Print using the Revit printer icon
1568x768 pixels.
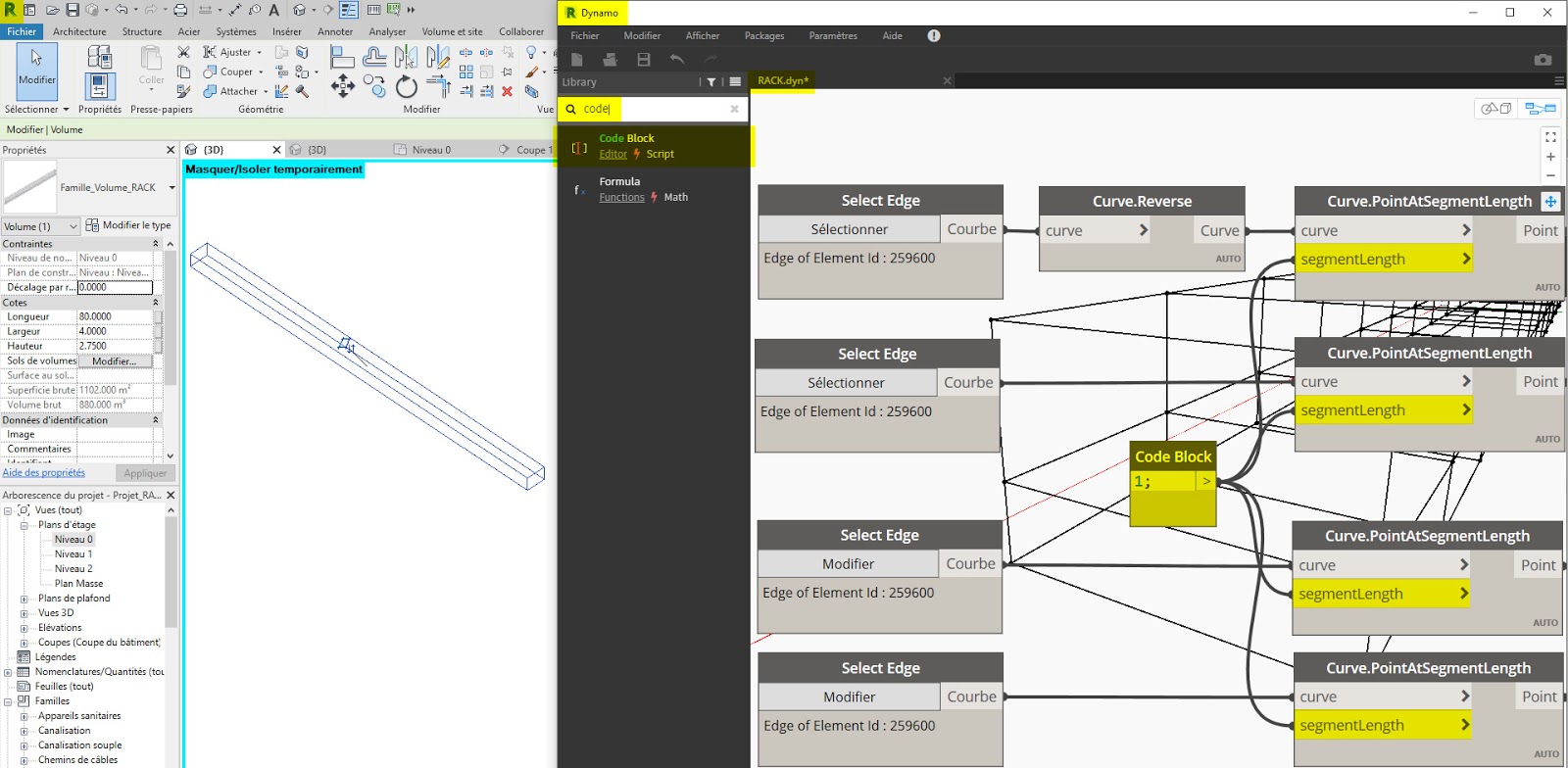[x=180, y=10]
